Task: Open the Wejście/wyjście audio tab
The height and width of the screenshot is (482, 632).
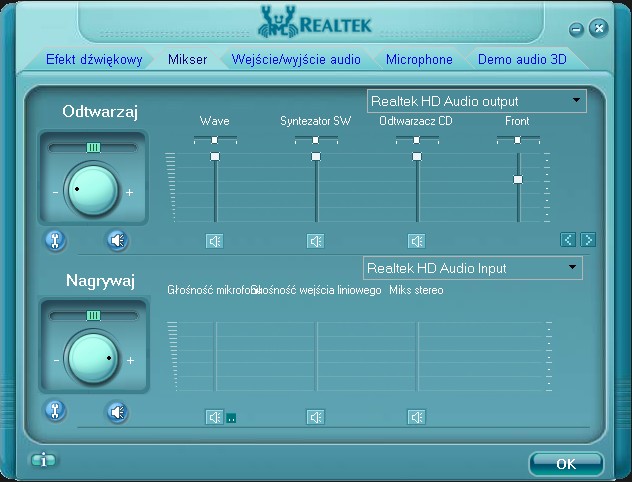Action: [x=296, y=60]
